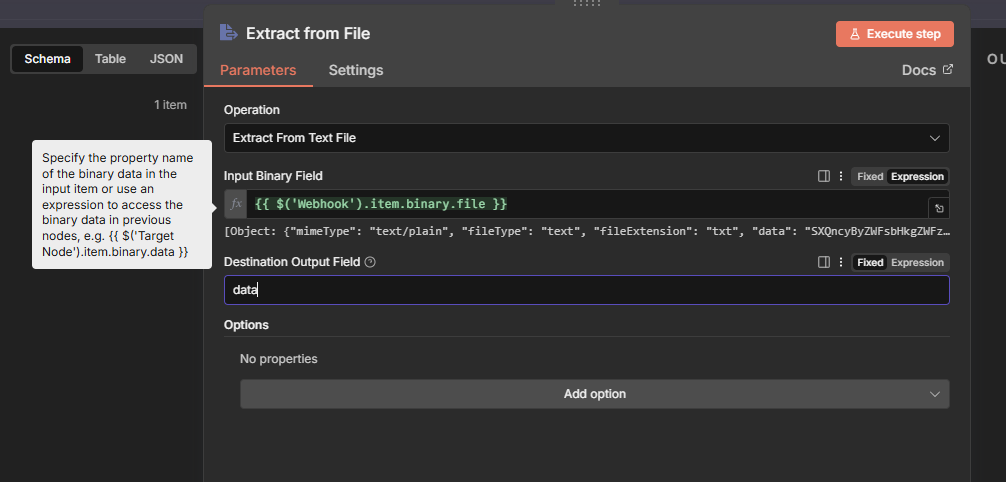Viewport: 1006px width, 482px height.
Task: Open the Settings tab
Action: coord(355,70)
